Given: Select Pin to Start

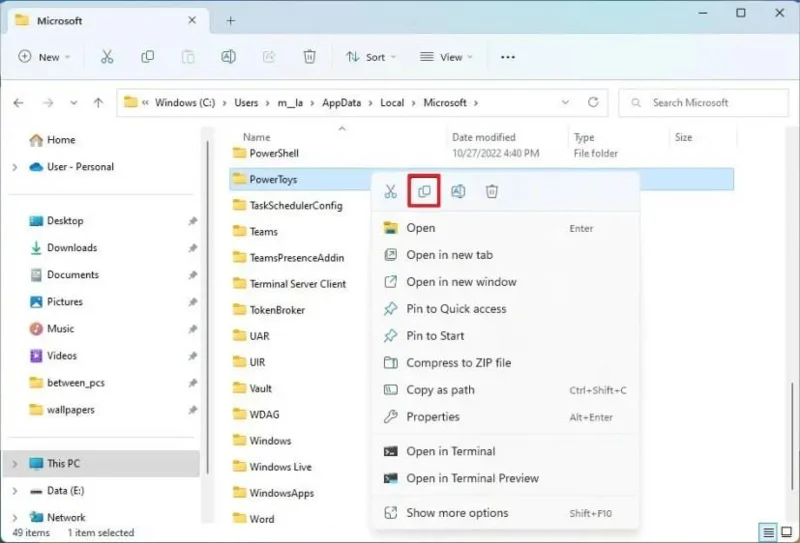Looking at the screenshot, I should [506, 336].
